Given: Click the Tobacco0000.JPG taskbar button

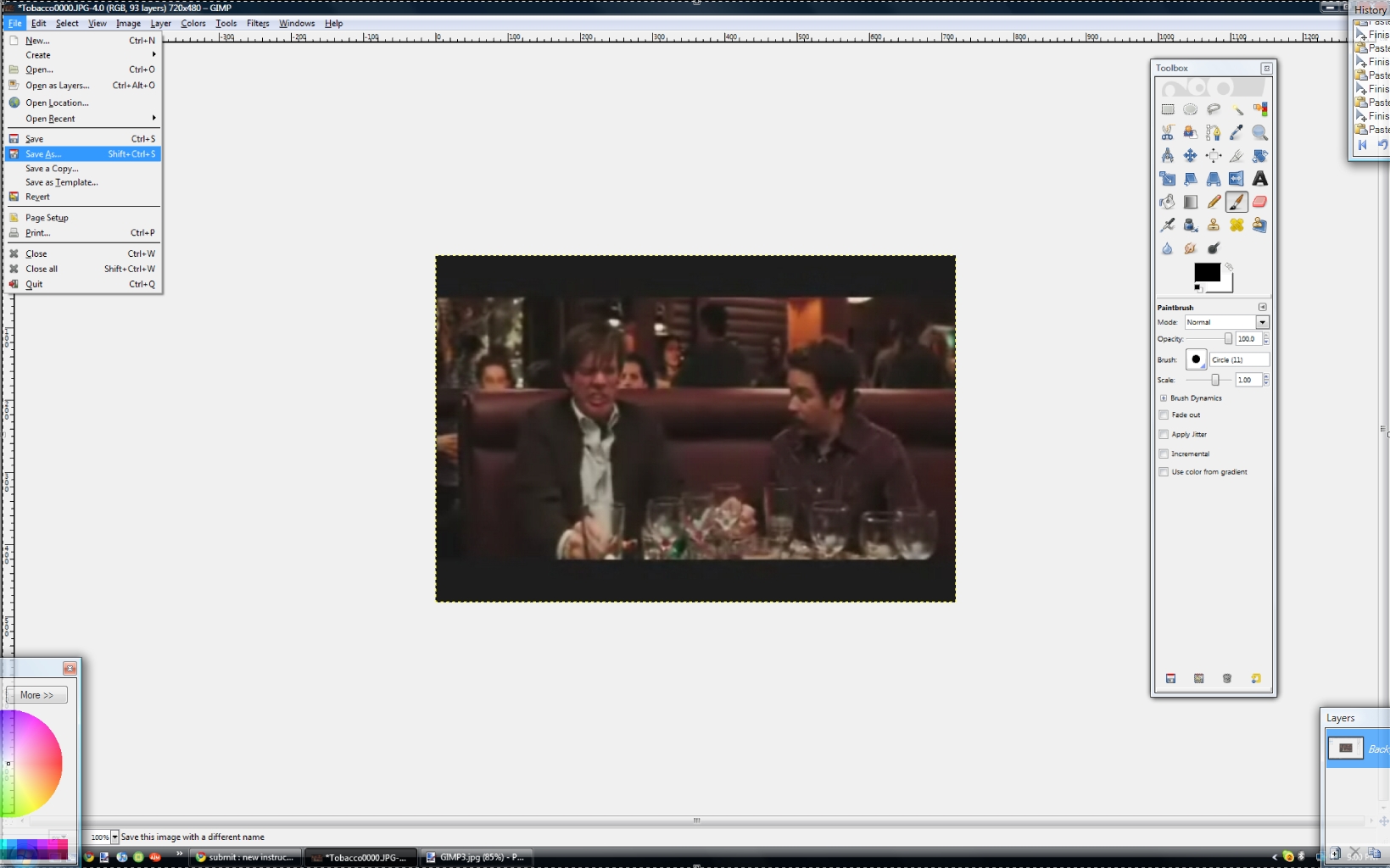Looking at the screenshot, I should [x=360, y=858].
